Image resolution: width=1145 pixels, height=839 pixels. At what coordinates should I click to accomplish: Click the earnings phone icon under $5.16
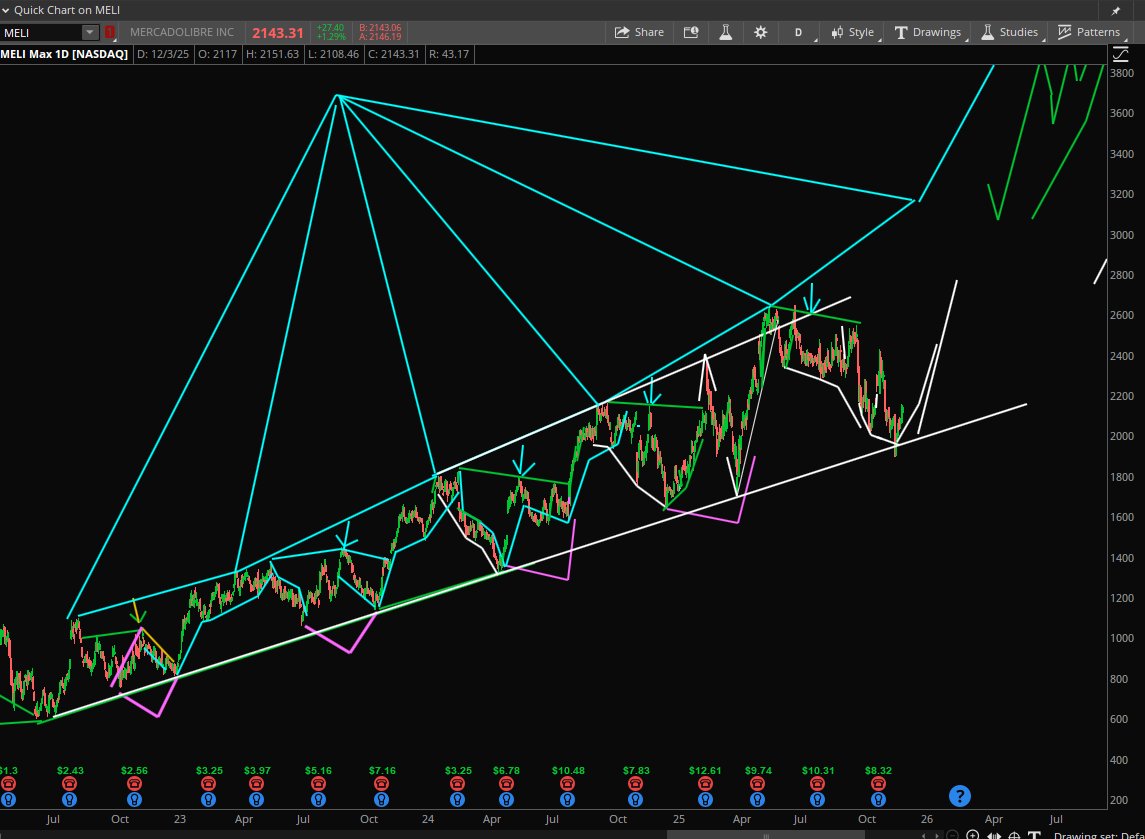tap(318, 784)
